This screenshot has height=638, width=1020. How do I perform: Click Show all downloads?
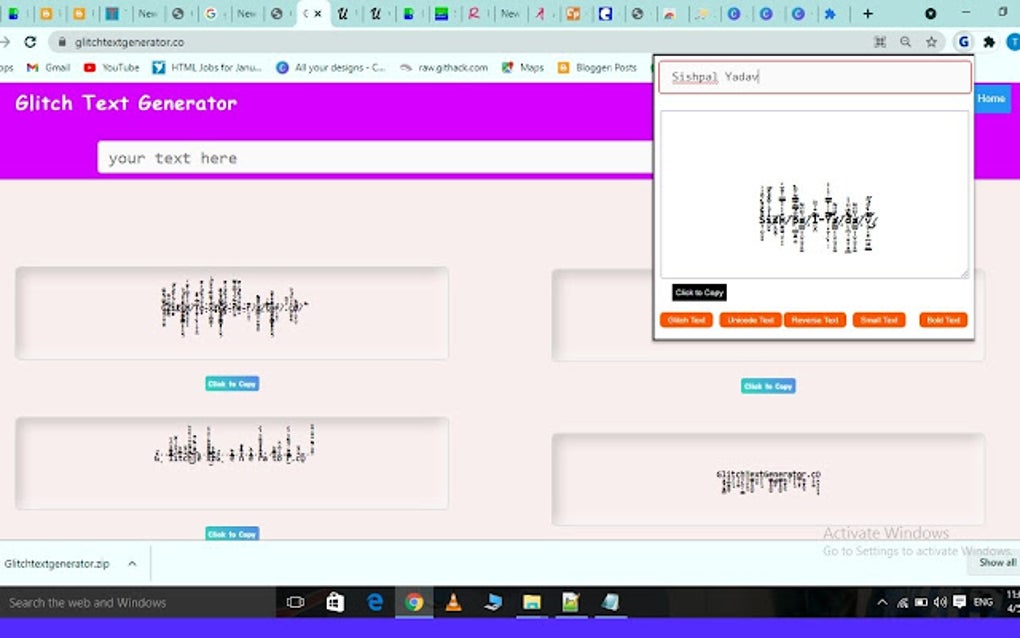[x=997, y=563]
